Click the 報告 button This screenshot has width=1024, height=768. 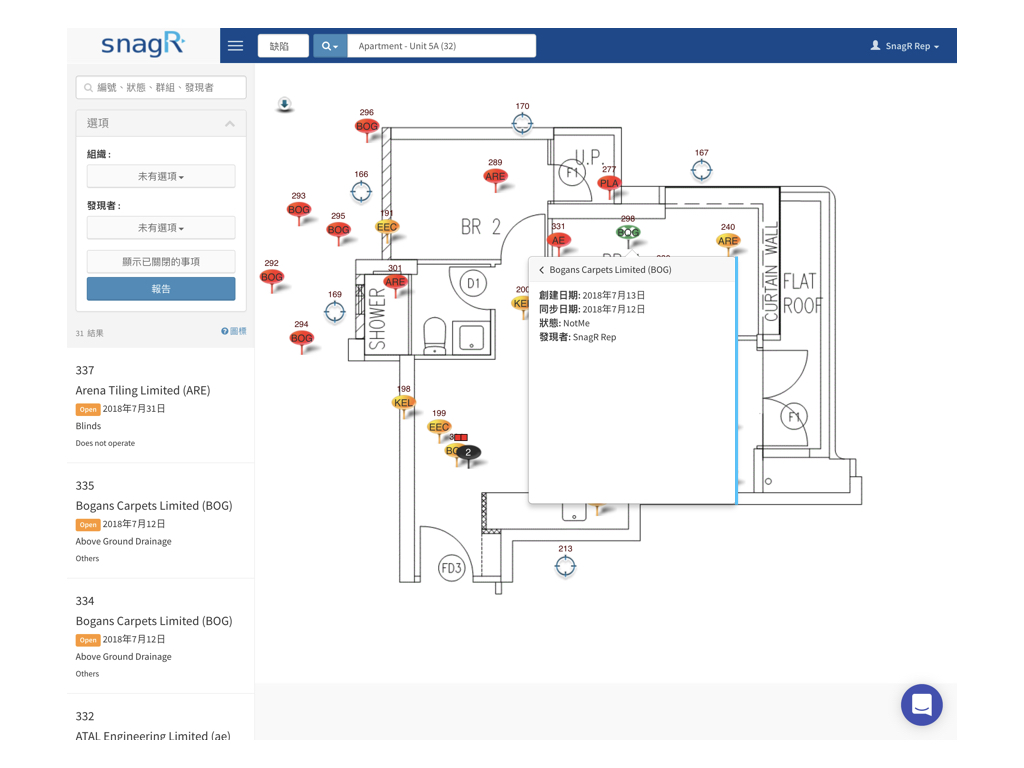coord(161,289)
